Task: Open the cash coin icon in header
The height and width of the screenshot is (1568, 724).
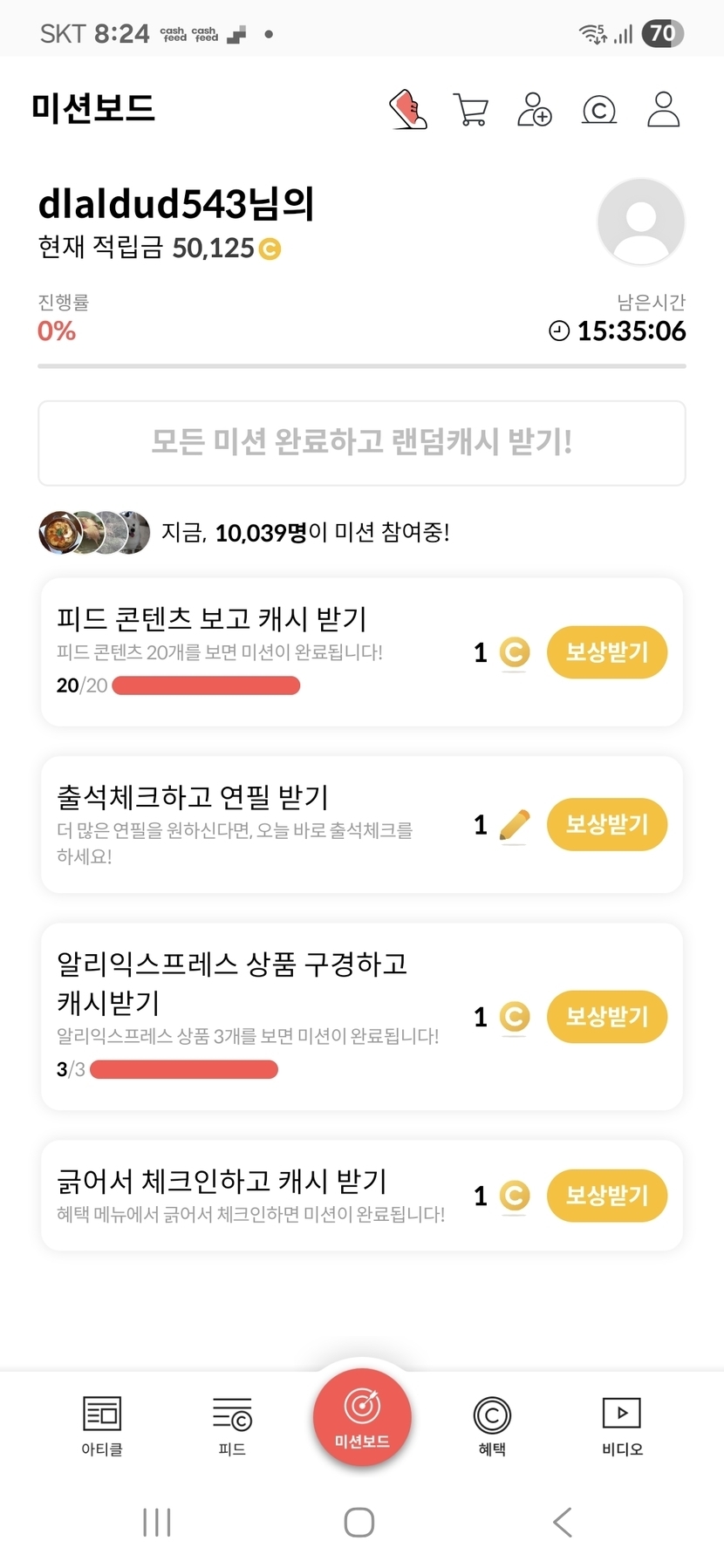Action: tap(599, 110)
